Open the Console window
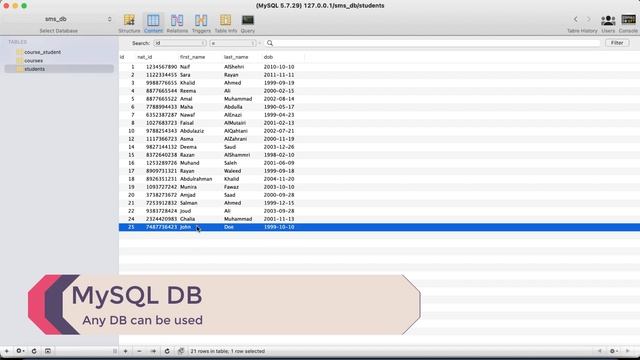The height and width of the screenshot is (360, 640). [x=628, y=23]
